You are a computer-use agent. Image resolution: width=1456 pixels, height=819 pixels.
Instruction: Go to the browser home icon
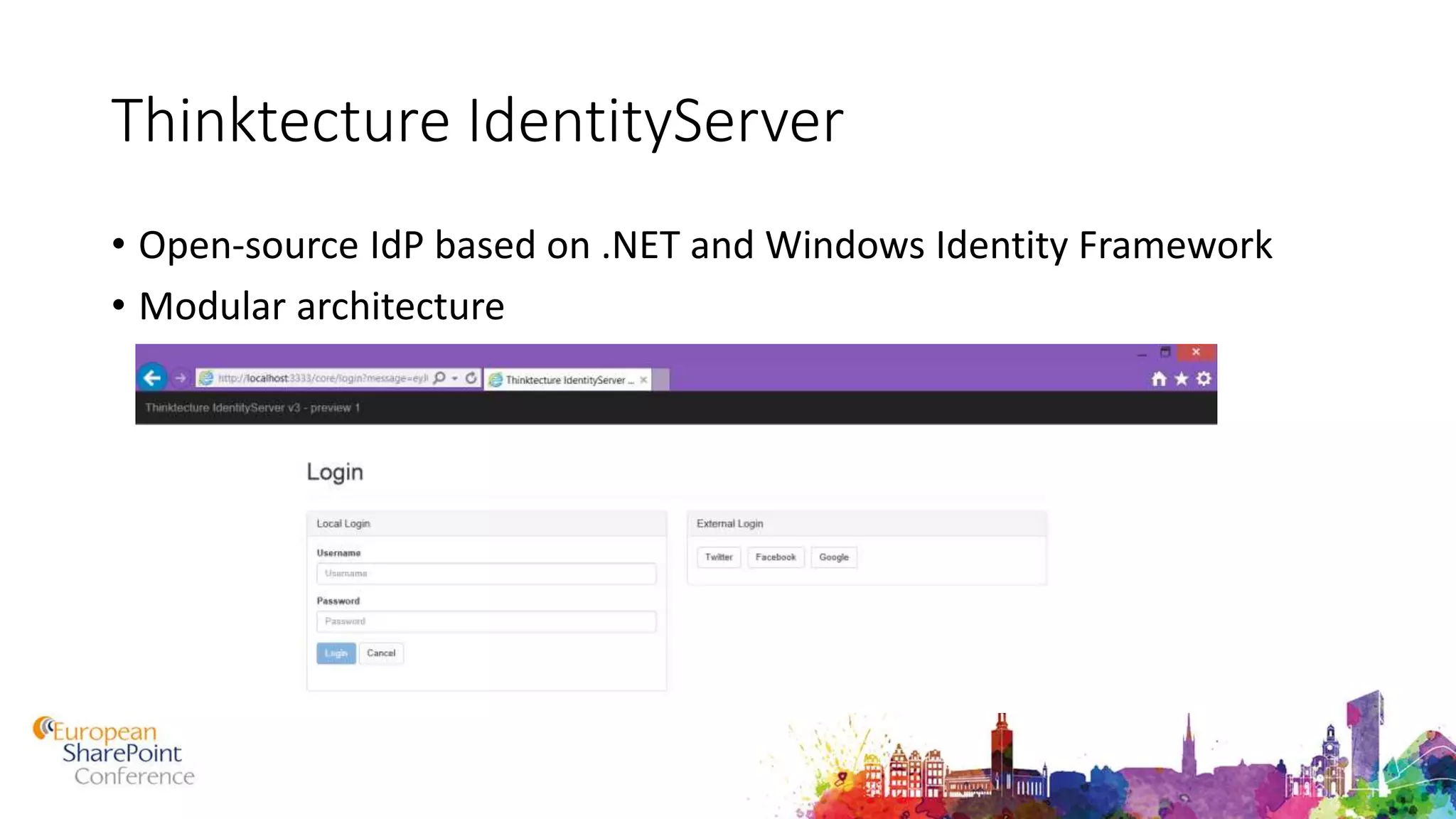[1160, 379]
